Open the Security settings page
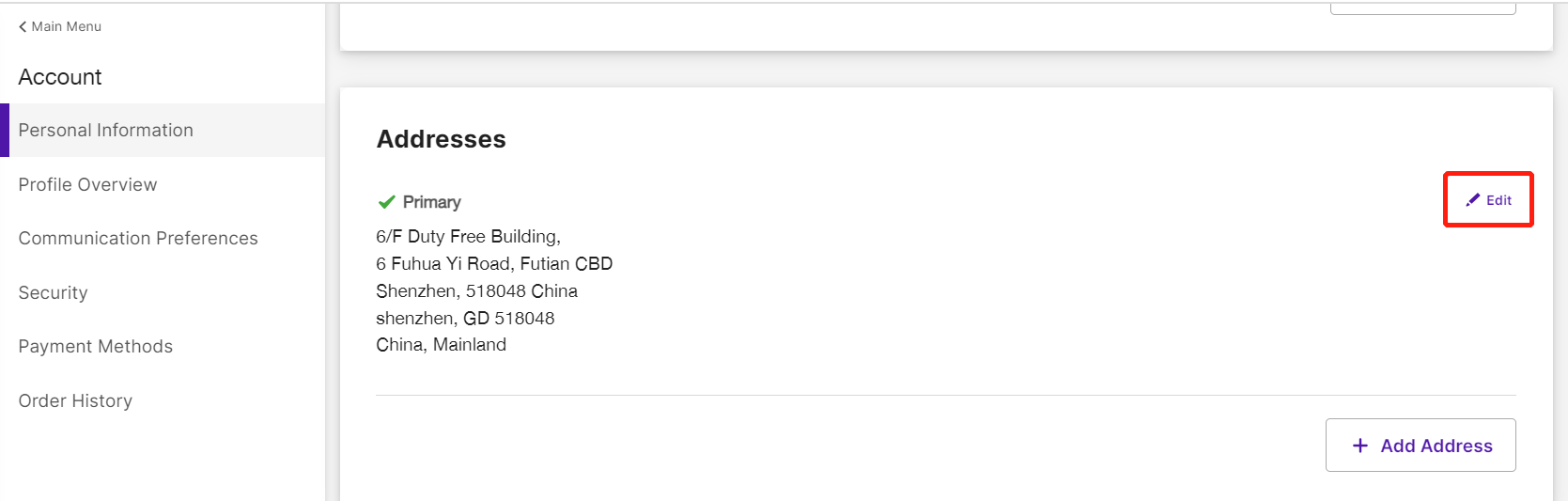1568x501 pixels. (x=54, y=292)
